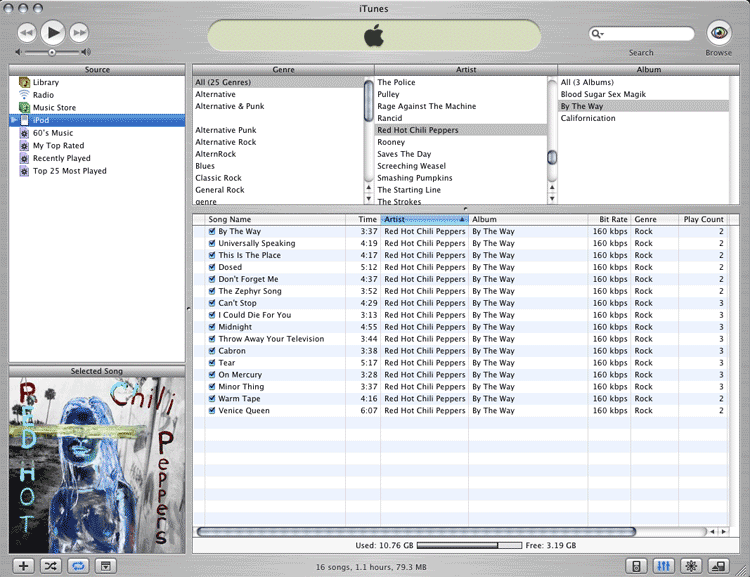
Task: Click the Play button
Action: point(53,33)
